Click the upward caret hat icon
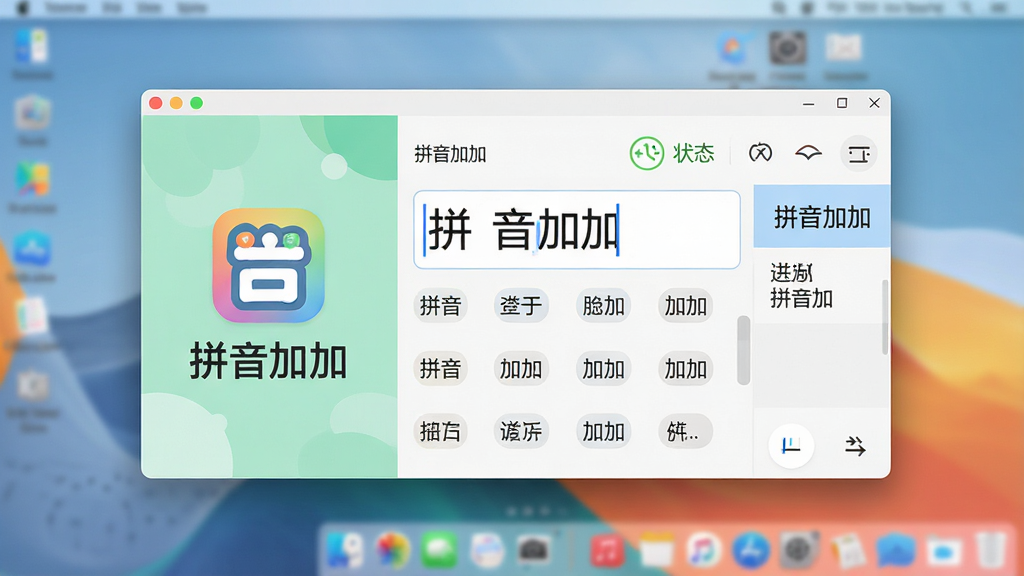This screenshot has height=576, width=1024. pyautogui.click(x=808, y=153)
